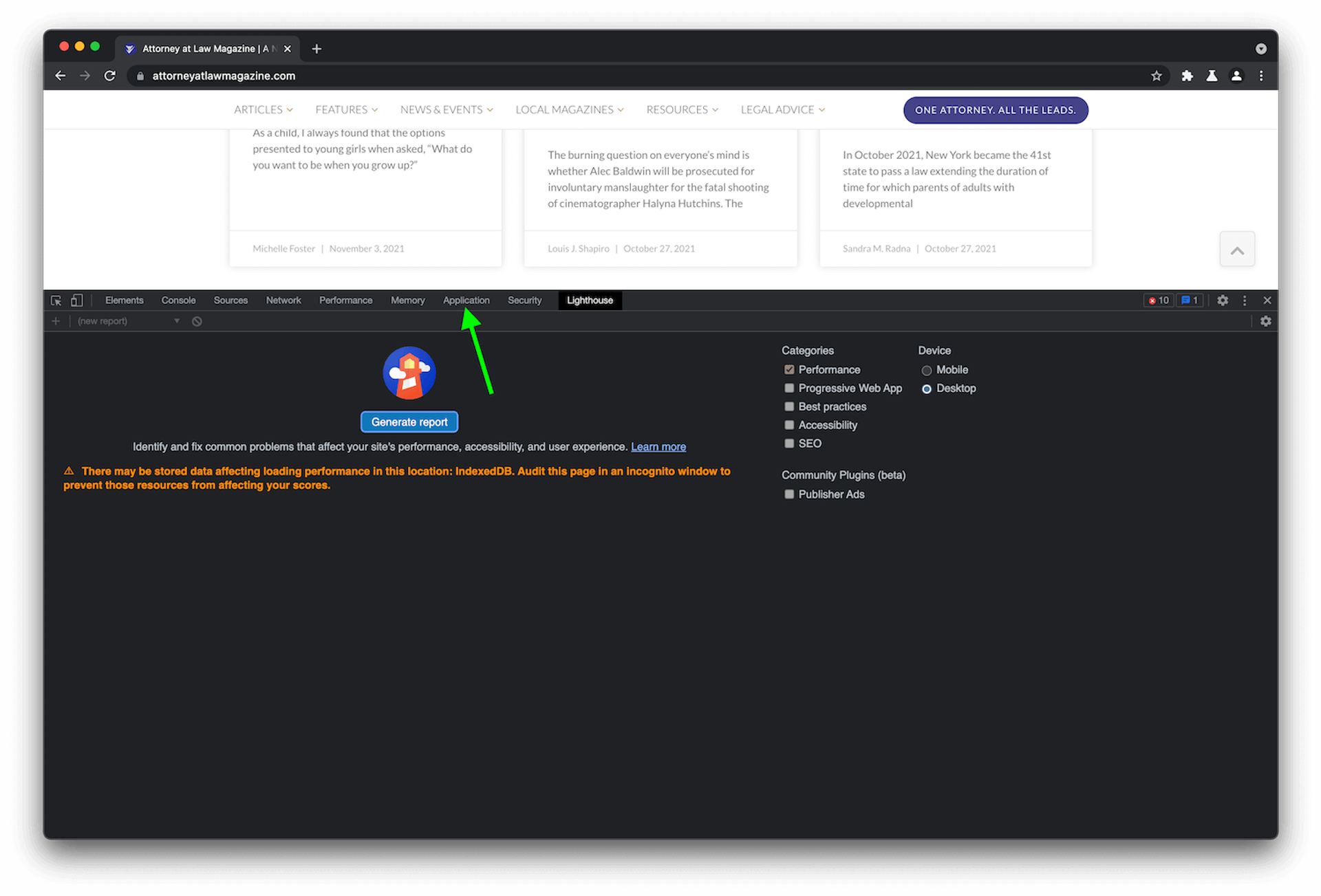1321x896 pixels.
Task: Select the Mobile device radio button
Action: tap(927, 371)
